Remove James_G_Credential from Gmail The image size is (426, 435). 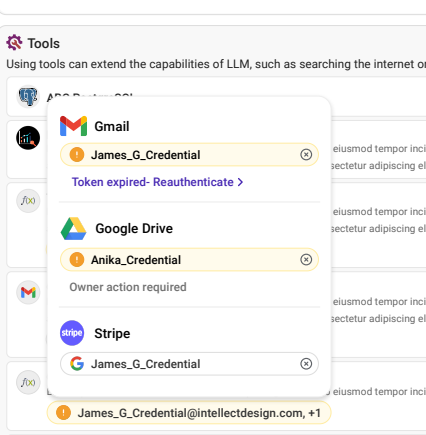pos(306,154)
